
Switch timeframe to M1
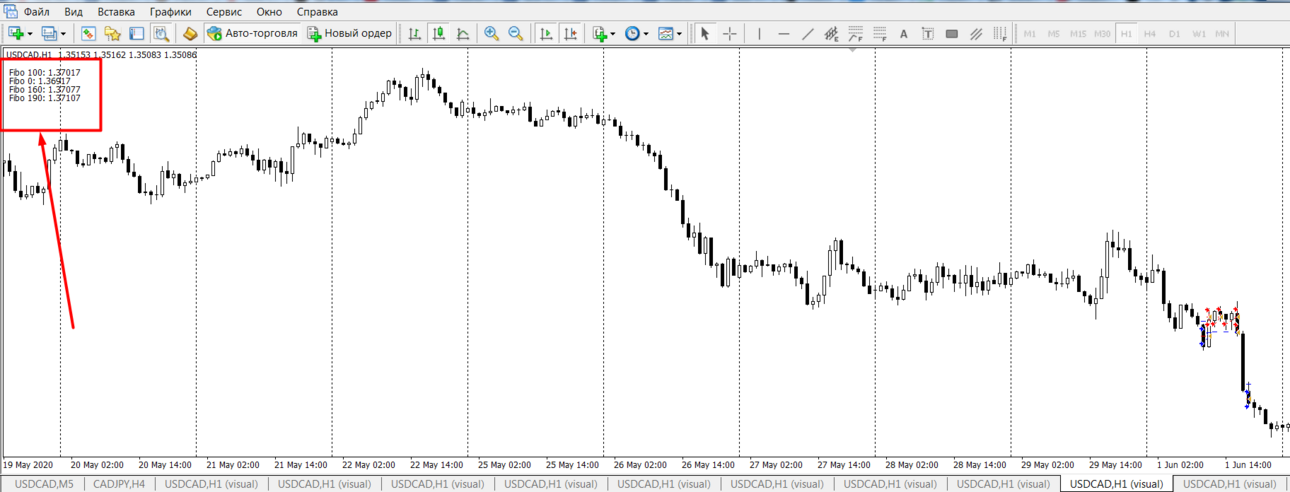click(x=1030, y=34)
